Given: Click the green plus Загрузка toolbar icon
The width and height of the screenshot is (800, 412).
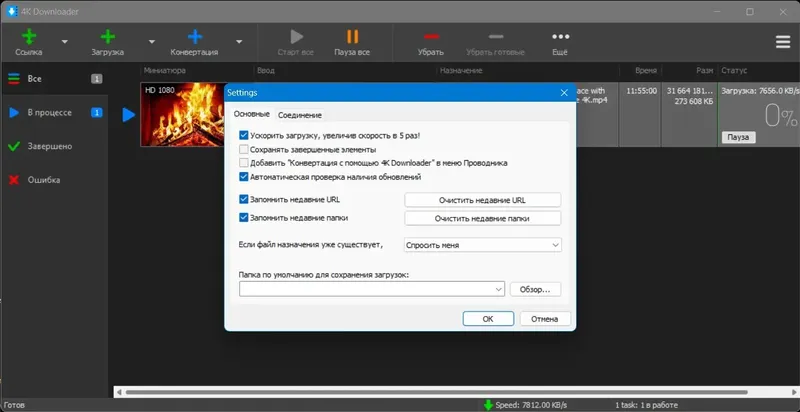Looking at the screenshot, I should [x=107, y=37].
